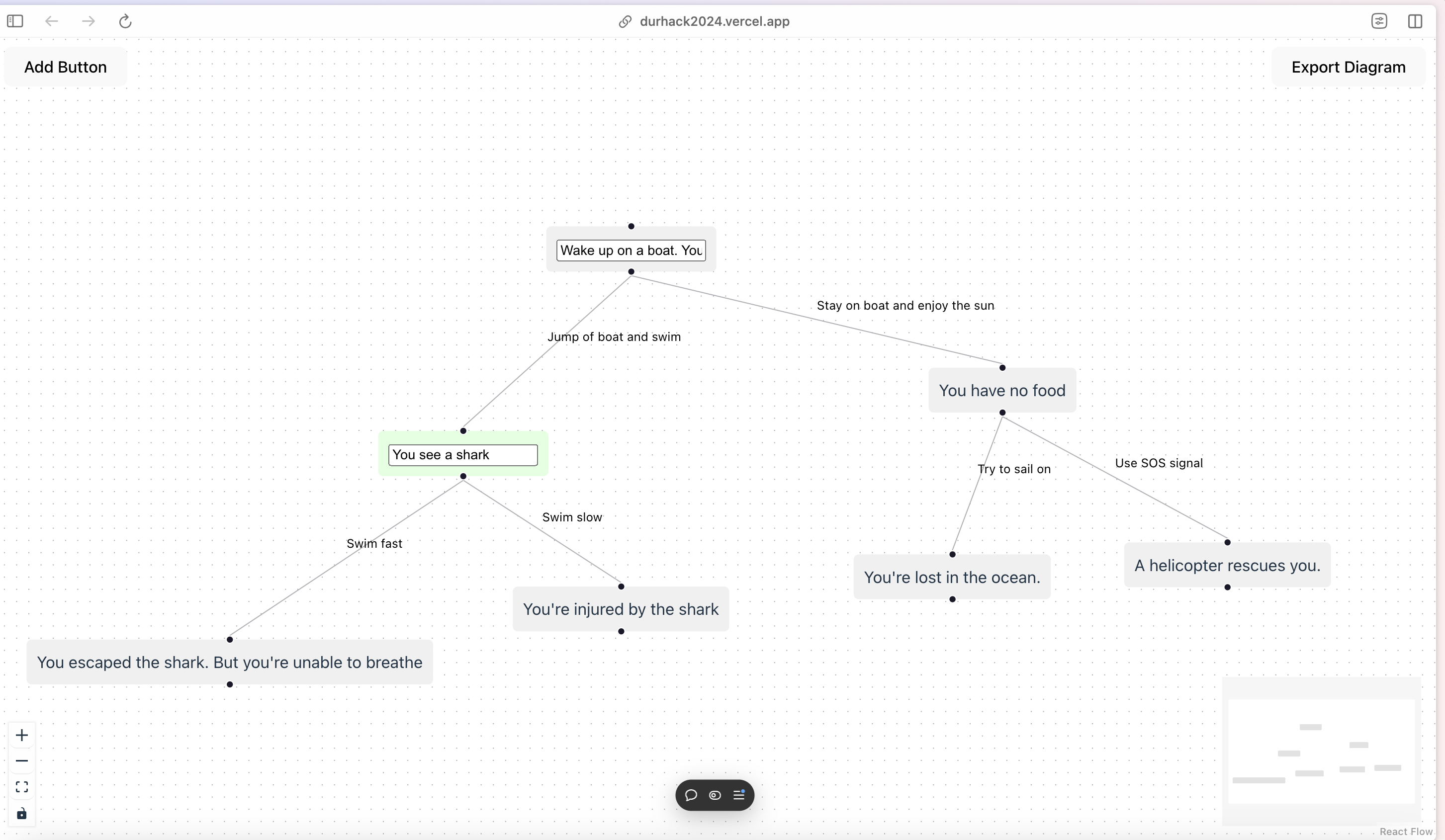This screenshot has height=840, width=1445.
Task: Reload the page with refresh icon
Action: coord(125,22)
